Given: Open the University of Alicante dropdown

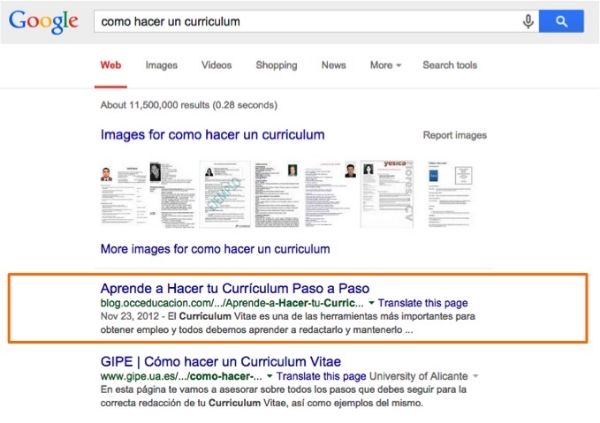Looking at the screenshot, I should click(476, 376).
